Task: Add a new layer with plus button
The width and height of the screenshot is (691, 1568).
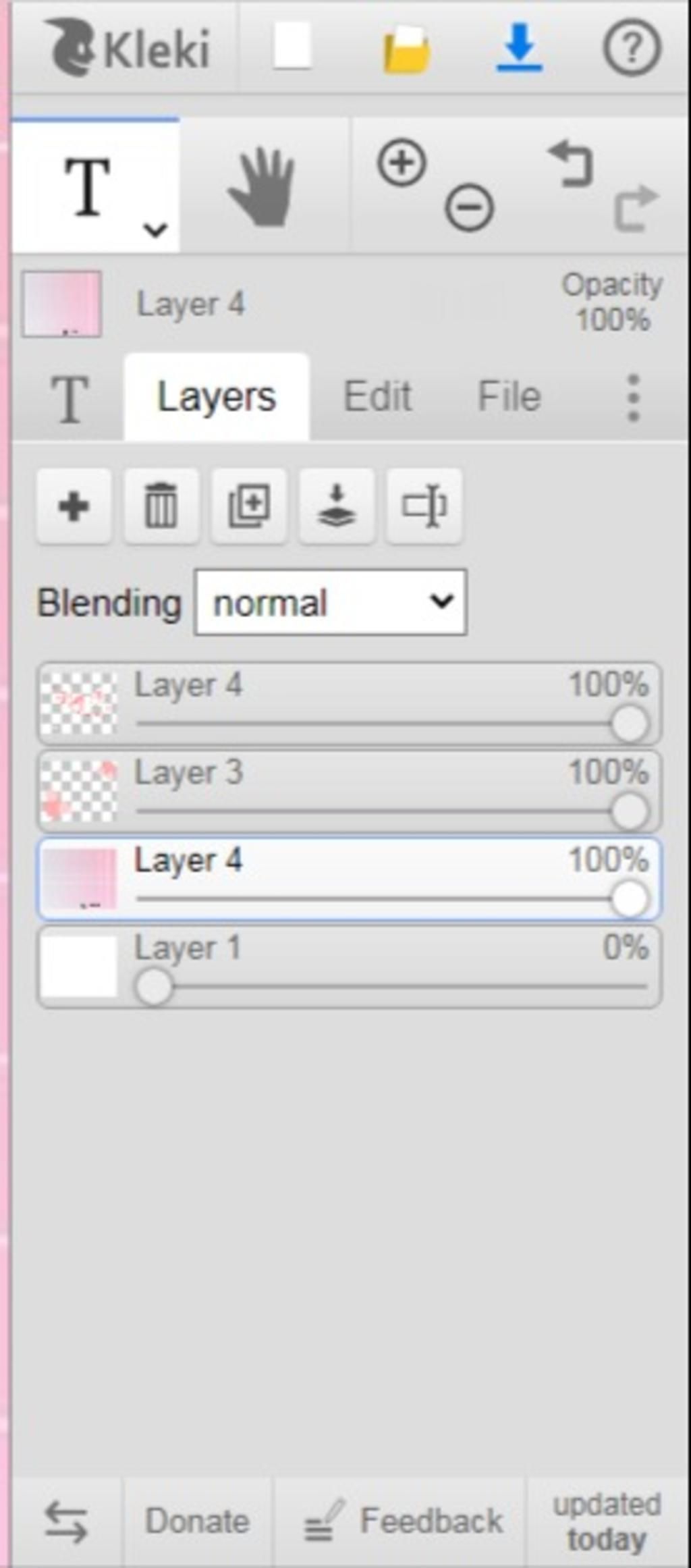Action: coord(74,506)
